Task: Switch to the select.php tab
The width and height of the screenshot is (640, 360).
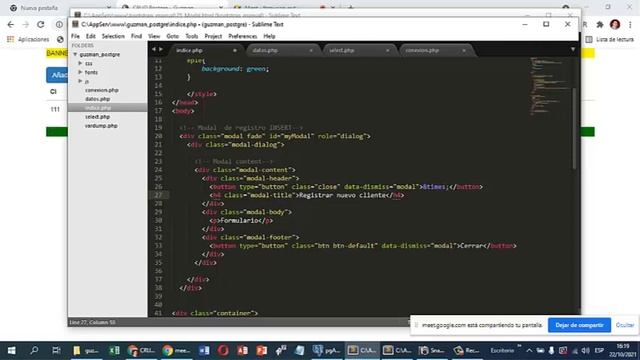Action: click(342, 50)
